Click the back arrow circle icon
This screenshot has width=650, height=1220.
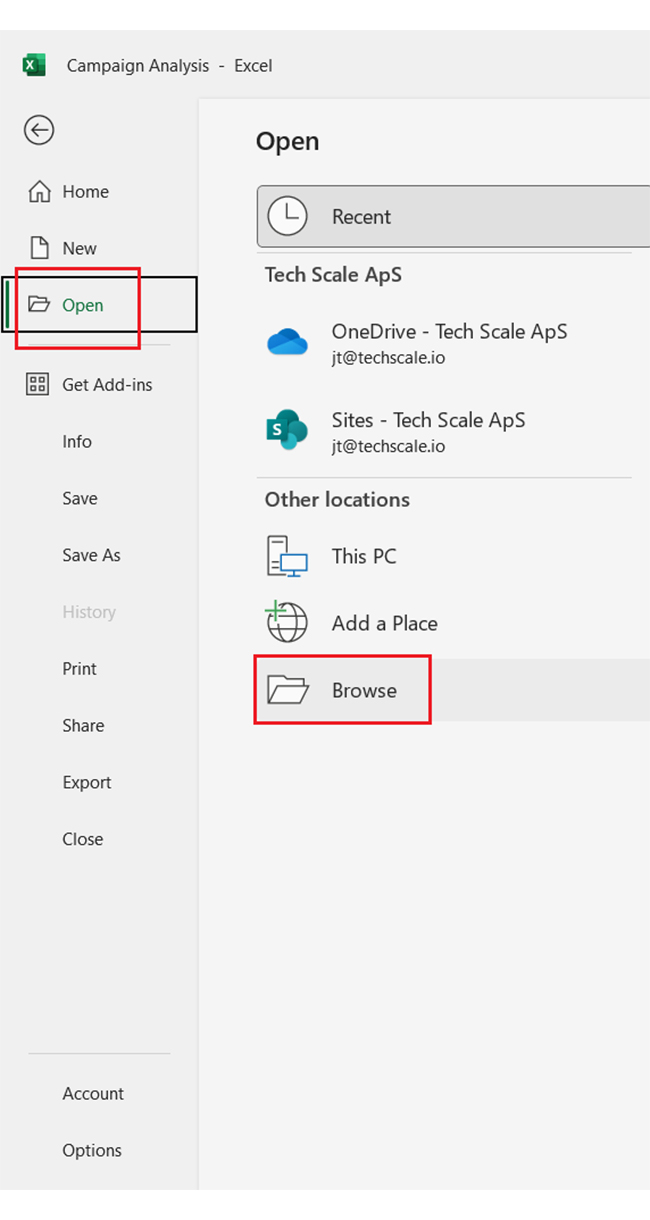(x=39, y=130)
